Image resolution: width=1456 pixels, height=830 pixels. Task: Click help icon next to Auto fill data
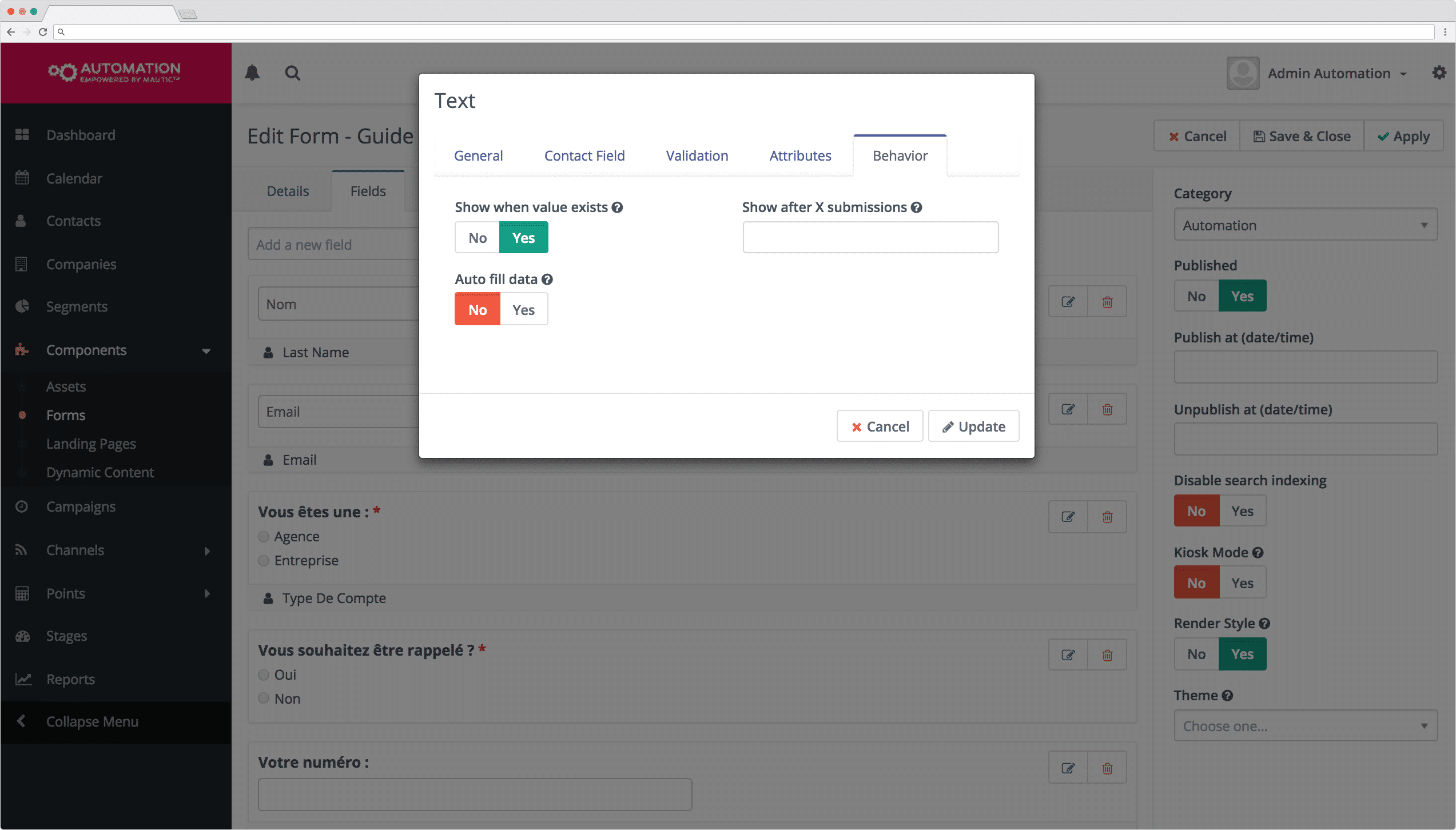tap(547, 280)
